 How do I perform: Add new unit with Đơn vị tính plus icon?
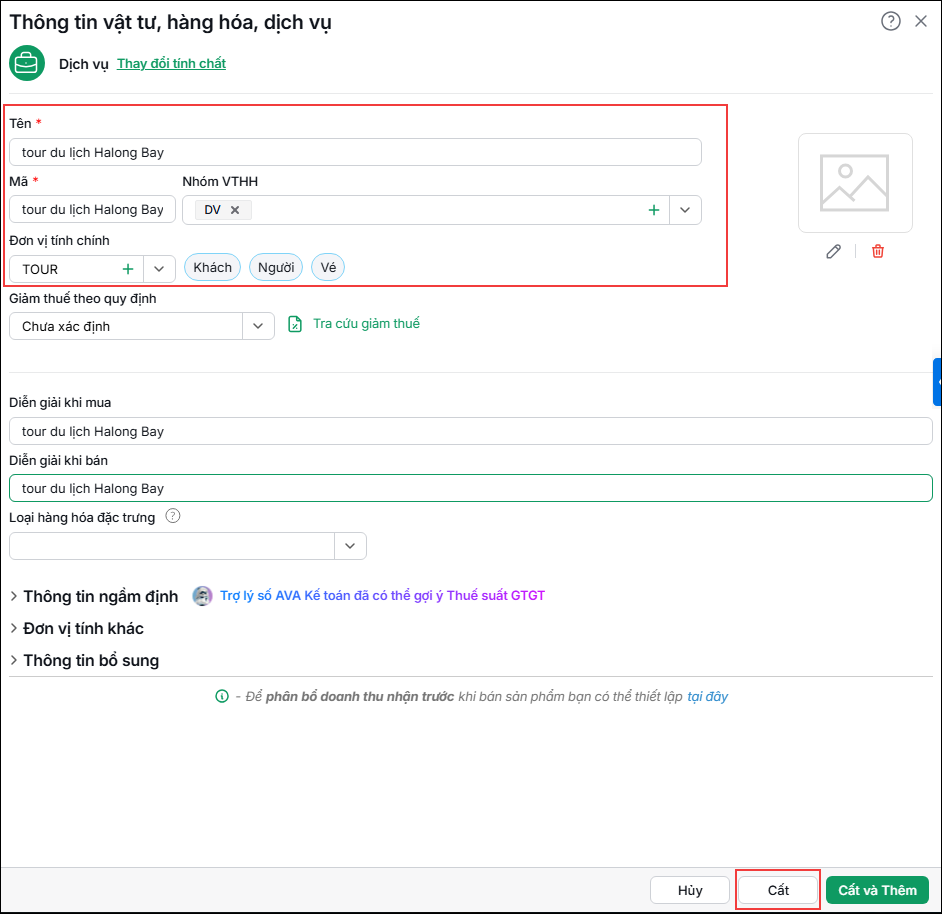128,269
